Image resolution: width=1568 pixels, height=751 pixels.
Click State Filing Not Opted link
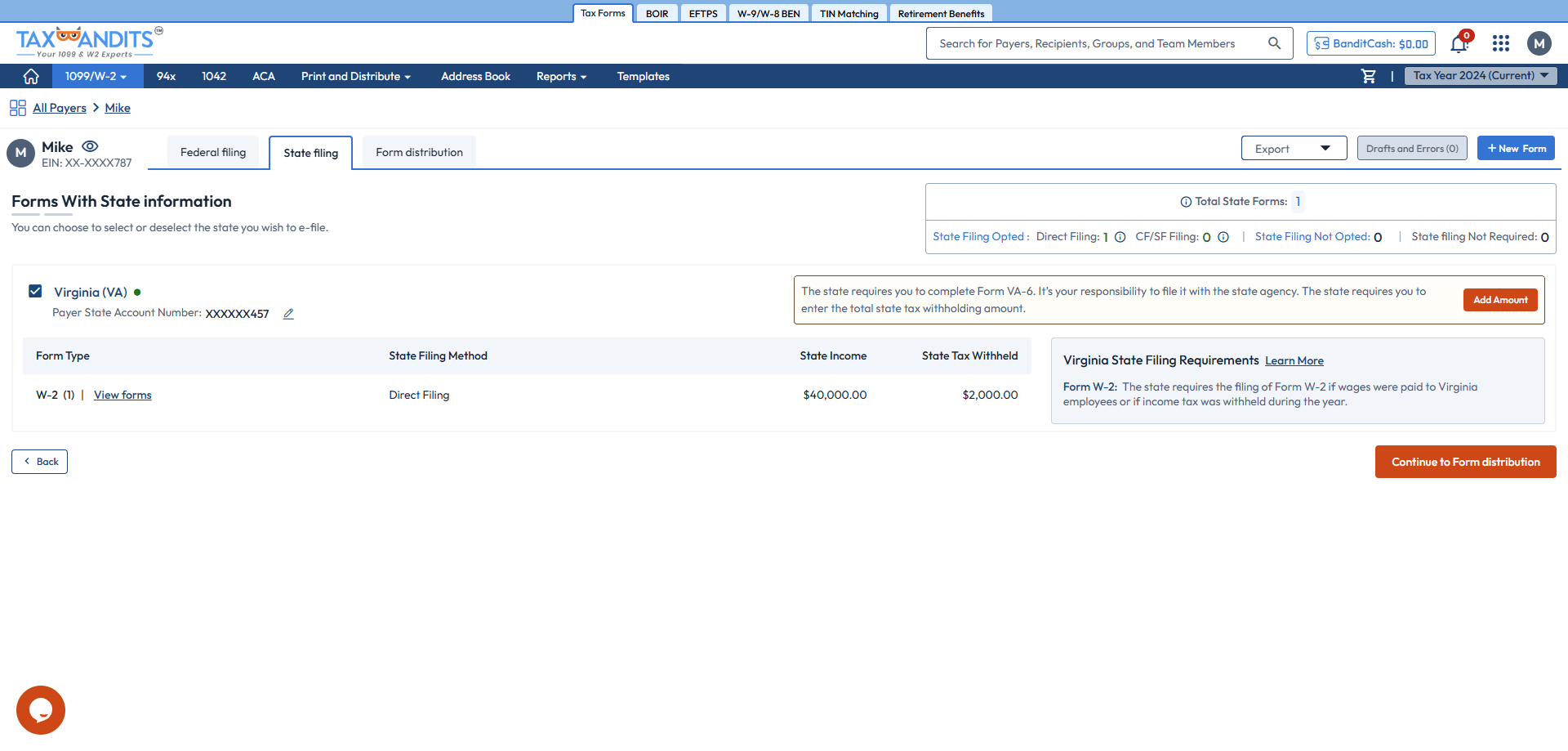click(x=1312, y=237)
